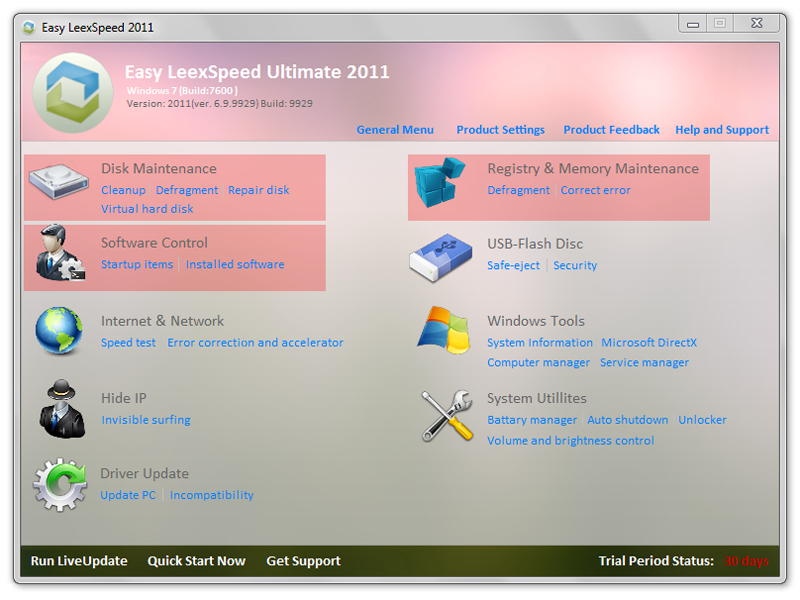
Task: Click the USB Safe-eject link
Action: 513,265
